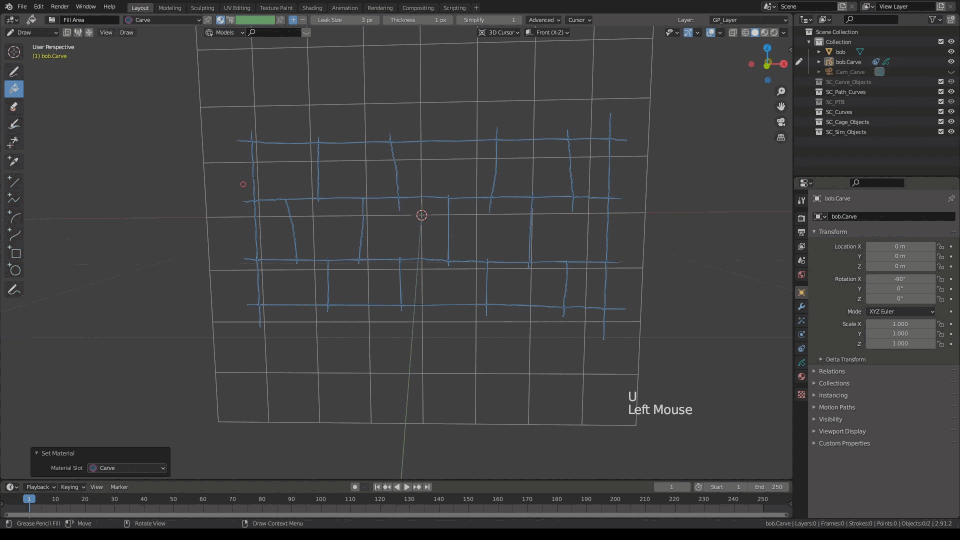The image size is (960, 540).
Task: Toggle the camera view icon in viewport
Action: point(781,122)
